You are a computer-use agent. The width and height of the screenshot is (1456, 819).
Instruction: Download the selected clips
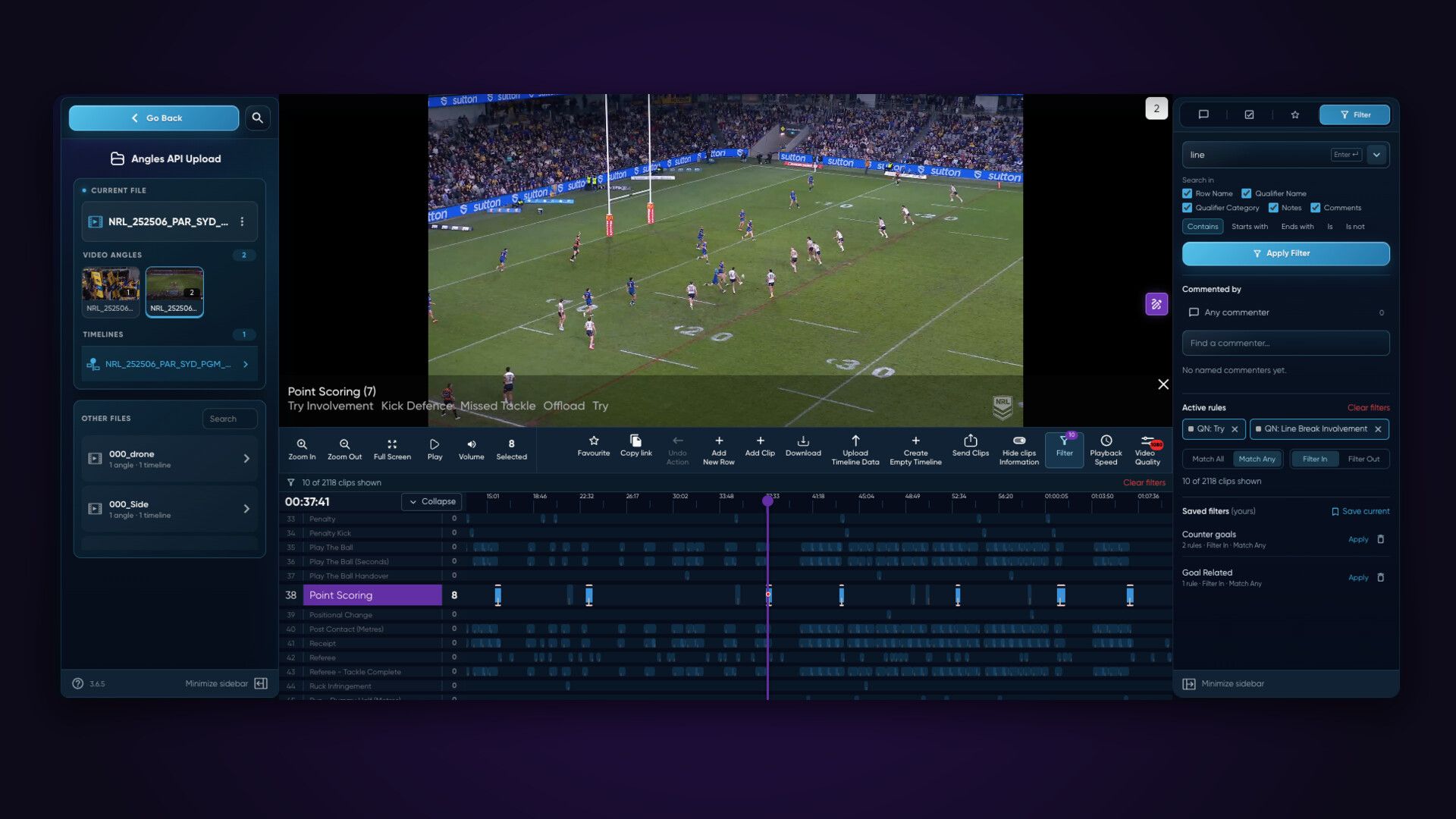[803, 446]
